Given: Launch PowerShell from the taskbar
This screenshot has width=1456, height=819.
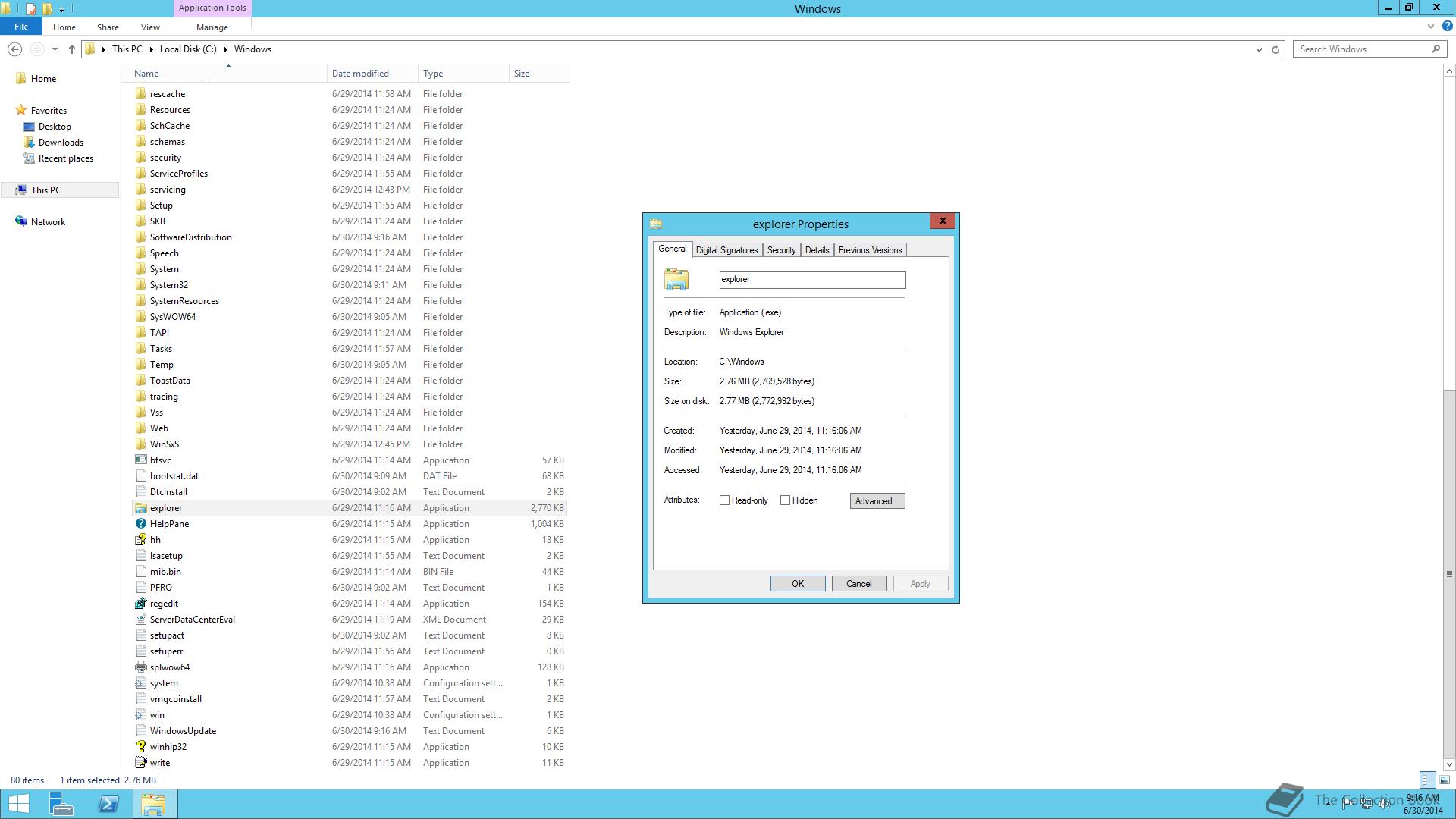Looking at the screenshot, I should click(108, 804).
